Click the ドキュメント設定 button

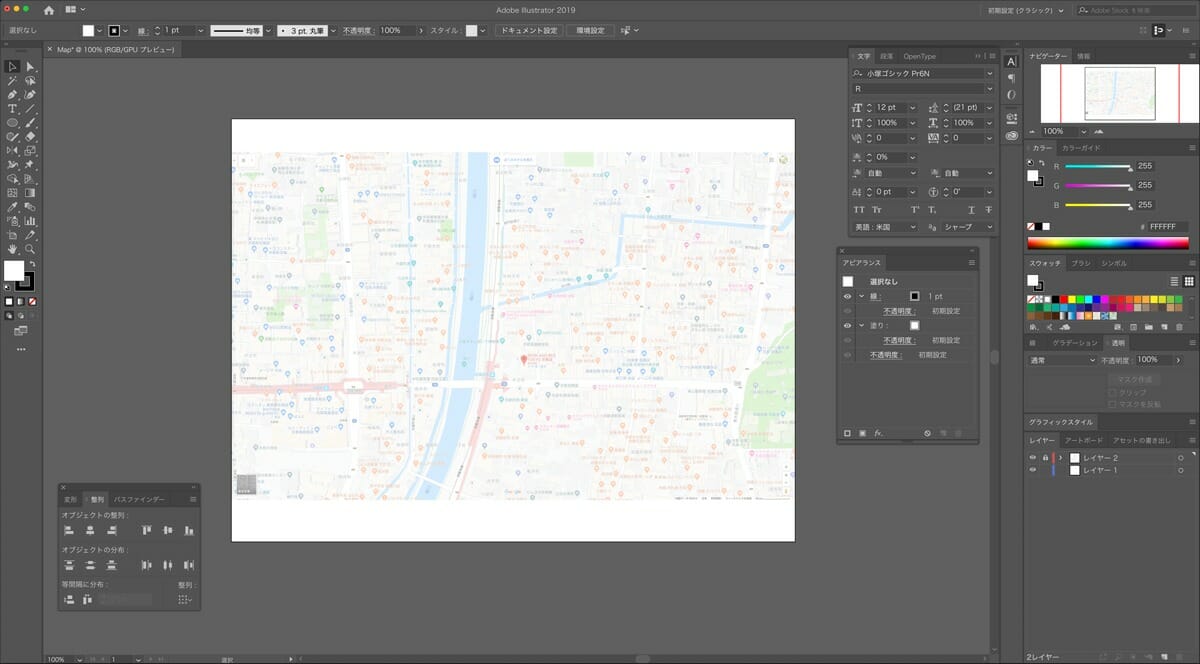point(529,31)
